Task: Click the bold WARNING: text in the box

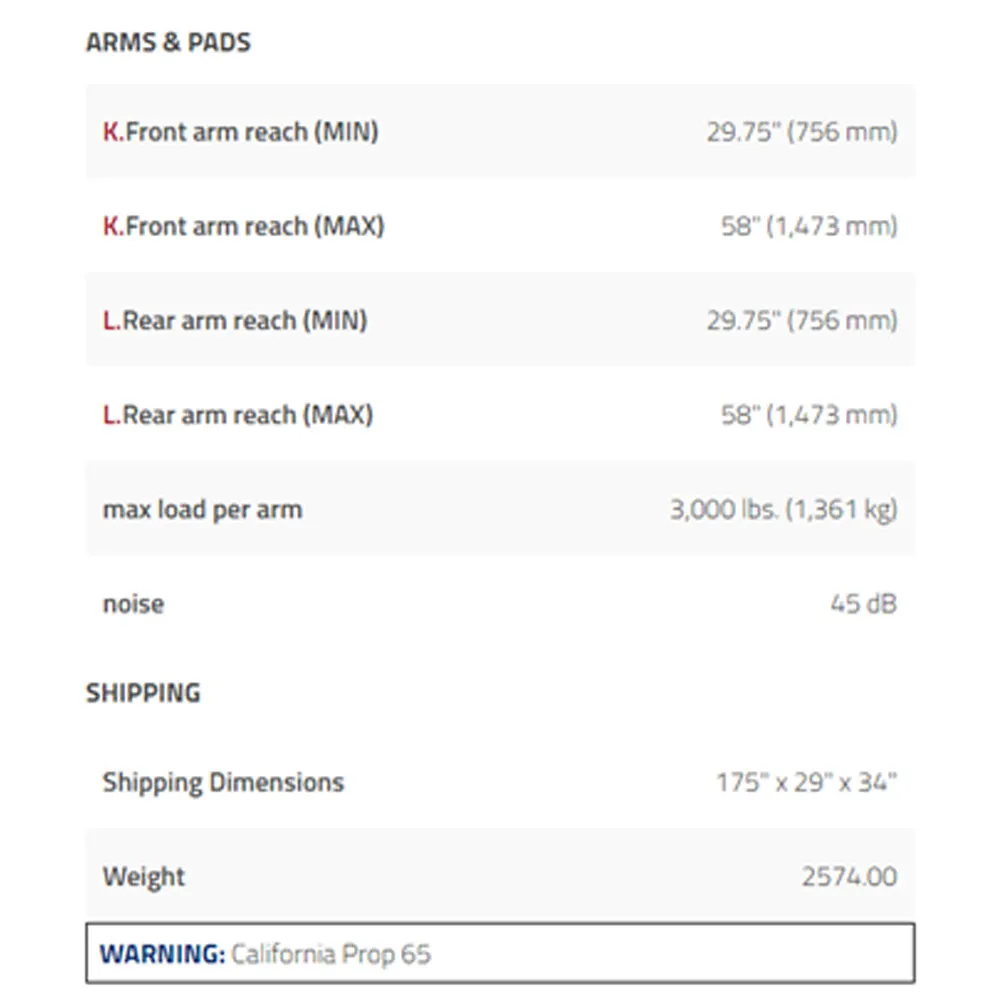Action: pos(163,955)
